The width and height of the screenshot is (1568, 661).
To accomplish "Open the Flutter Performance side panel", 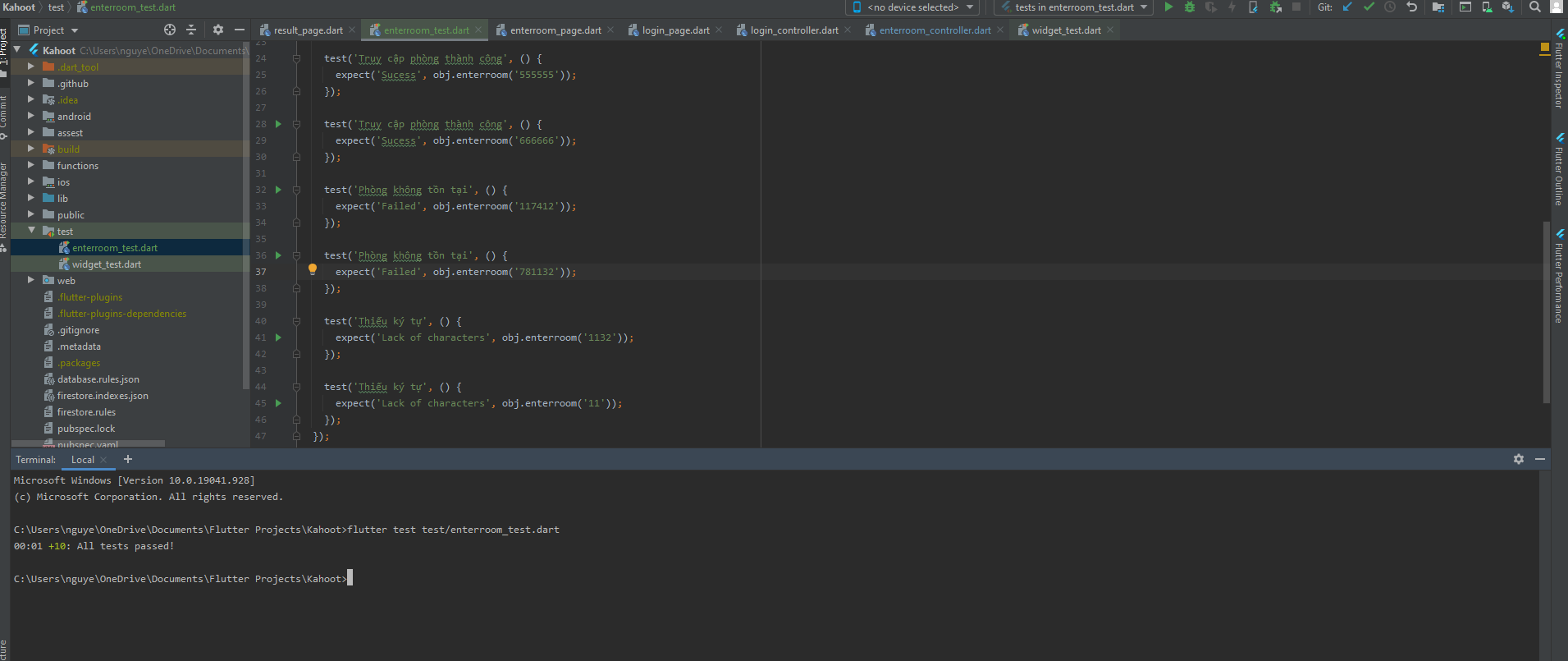I will pyautogui.click(x=1559, y=276).
